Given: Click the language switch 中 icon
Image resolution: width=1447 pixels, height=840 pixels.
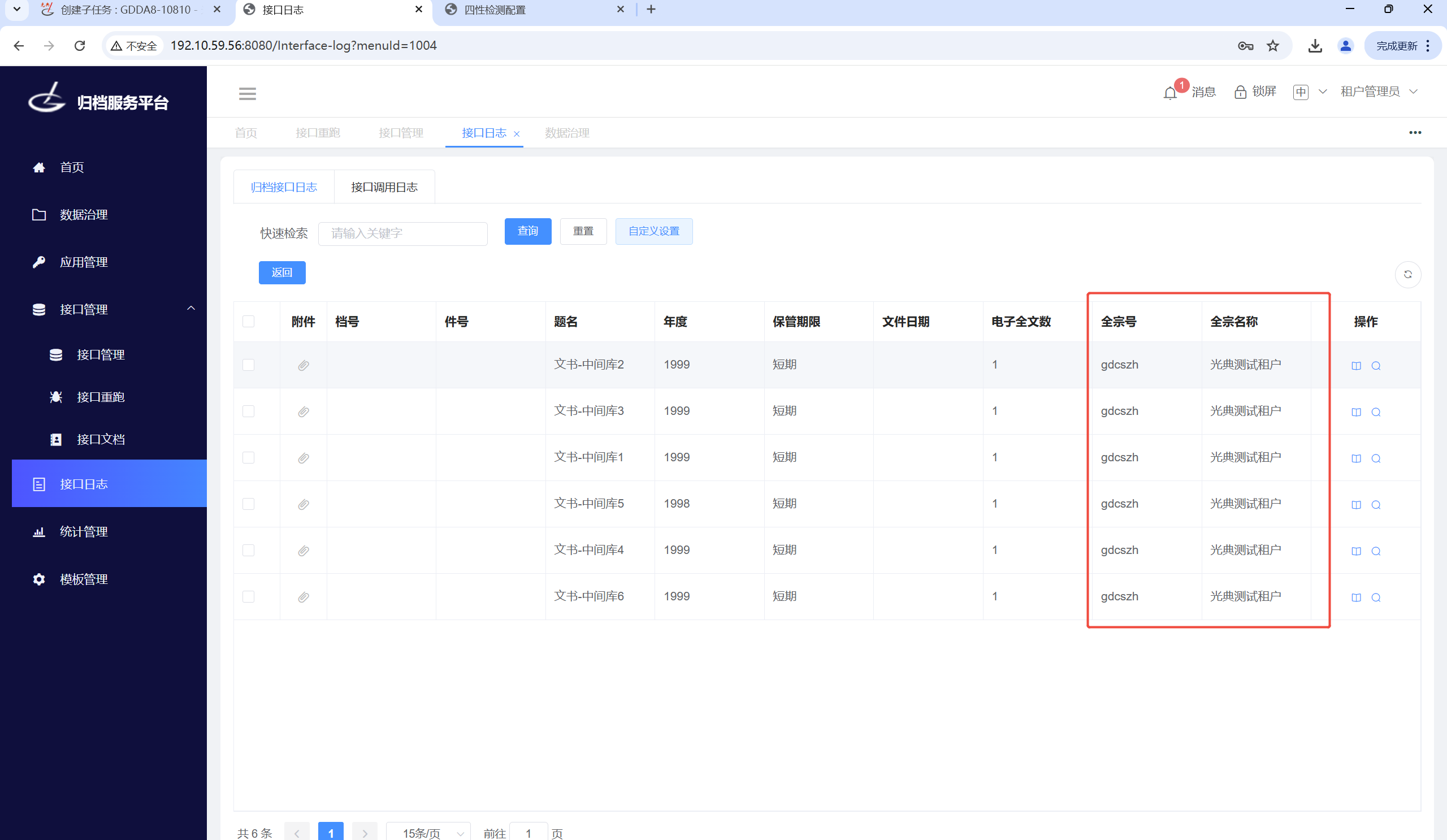Looking at the screenshot, I should [1301, 92].
